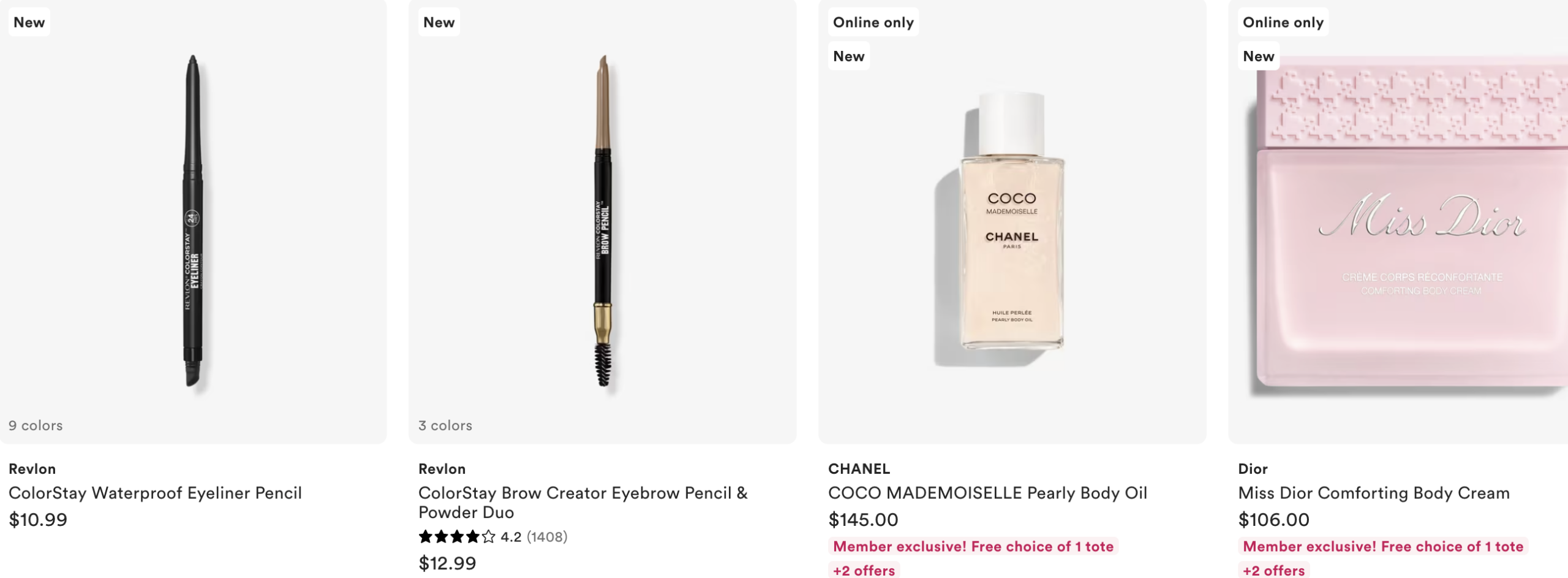Click the 9 colors label on eyeliner

point(36,425)
